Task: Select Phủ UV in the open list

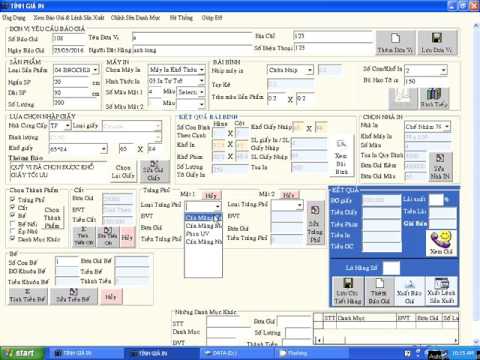Action: [203, 234]
